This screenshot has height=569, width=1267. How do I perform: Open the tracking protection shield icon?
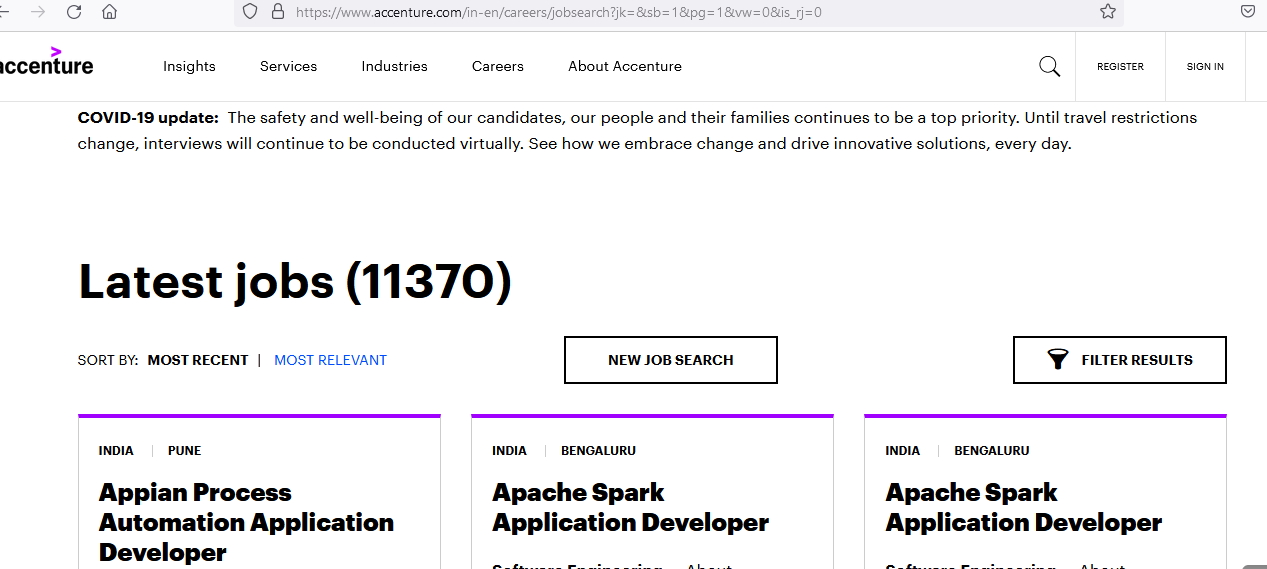pyautogui.click(x=250, y=12)
